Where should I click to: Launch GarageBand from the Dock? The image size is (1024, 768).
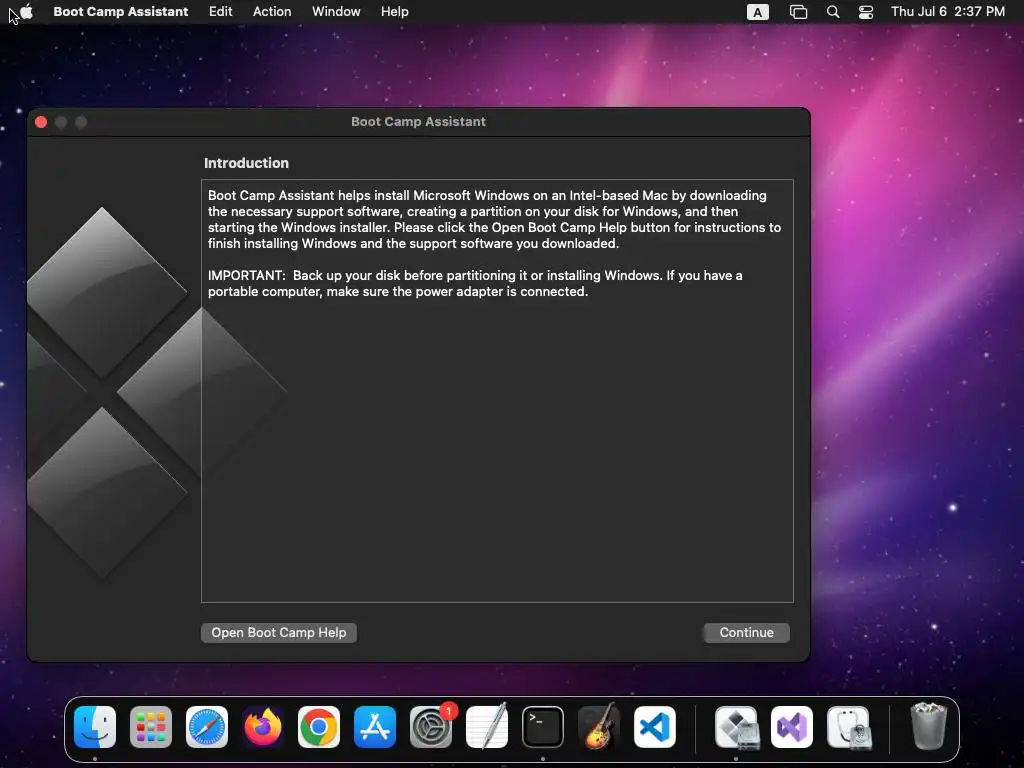tap(599, 727)
